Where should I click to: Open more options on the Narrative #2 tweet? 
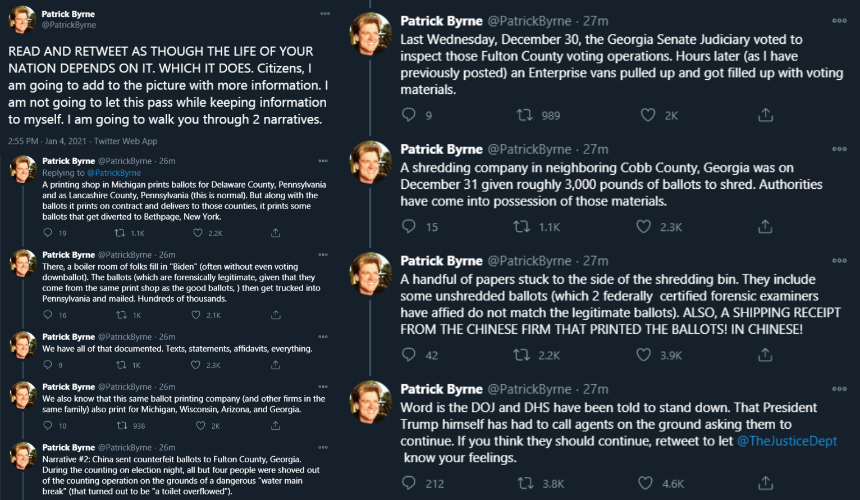tap(323, 447)
